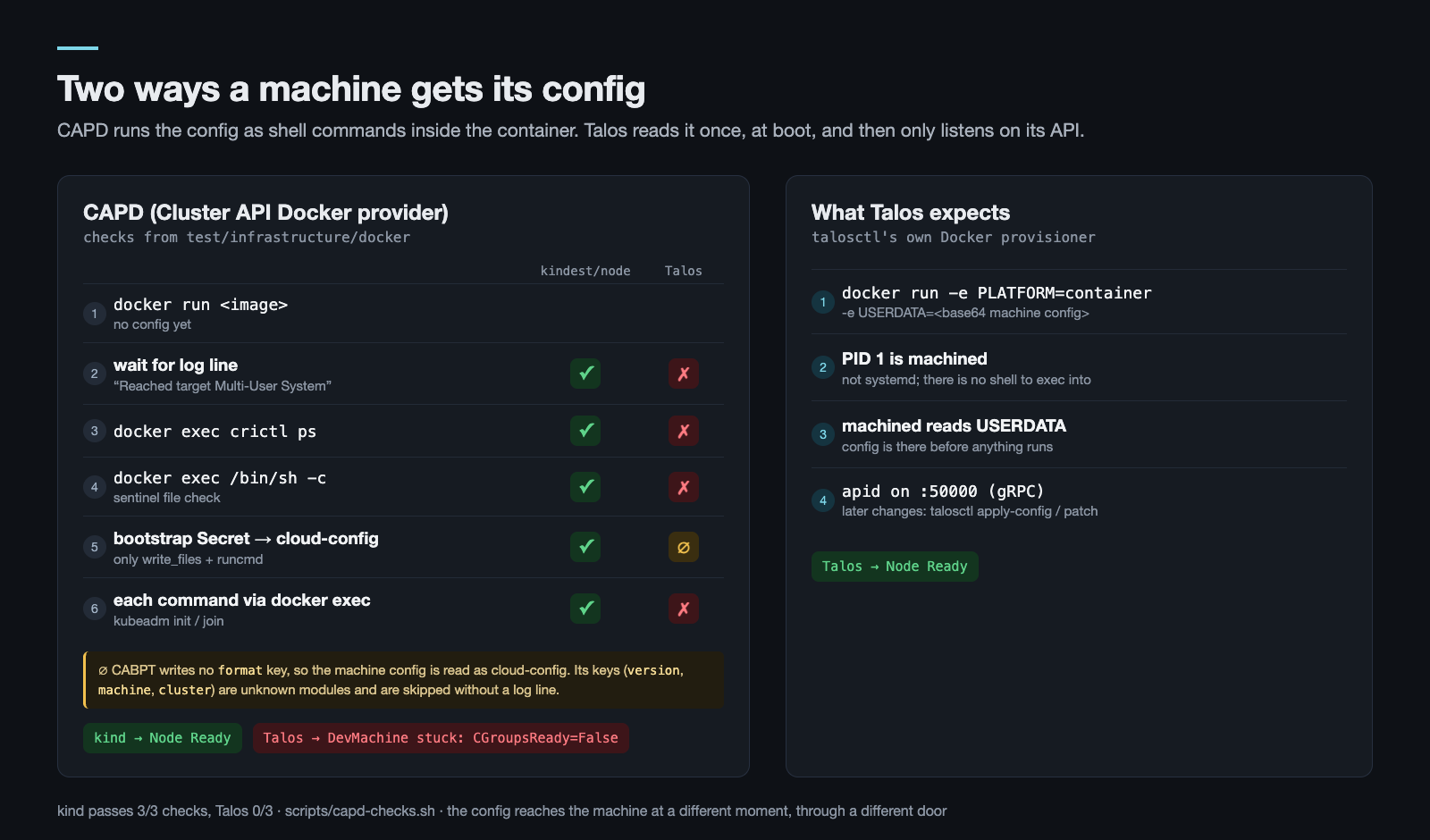Viewport: 1430px width, 840px height.
Task: Click the Talos DevMachine stuck CGroupsReady=False badge
Action: tap(441, 738)
